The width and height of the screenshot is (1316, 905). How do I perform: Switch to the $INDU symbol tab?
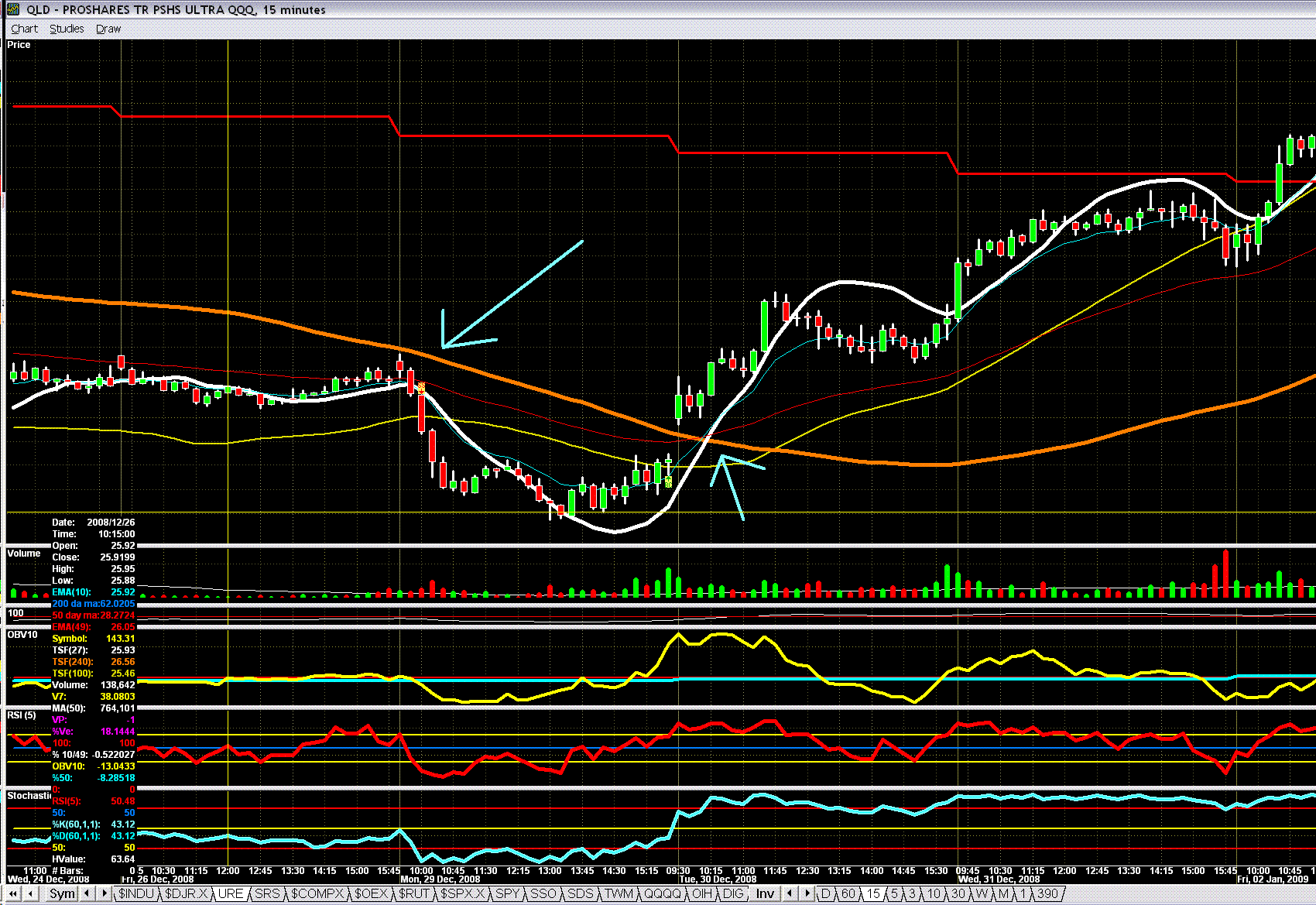(136, 893)
